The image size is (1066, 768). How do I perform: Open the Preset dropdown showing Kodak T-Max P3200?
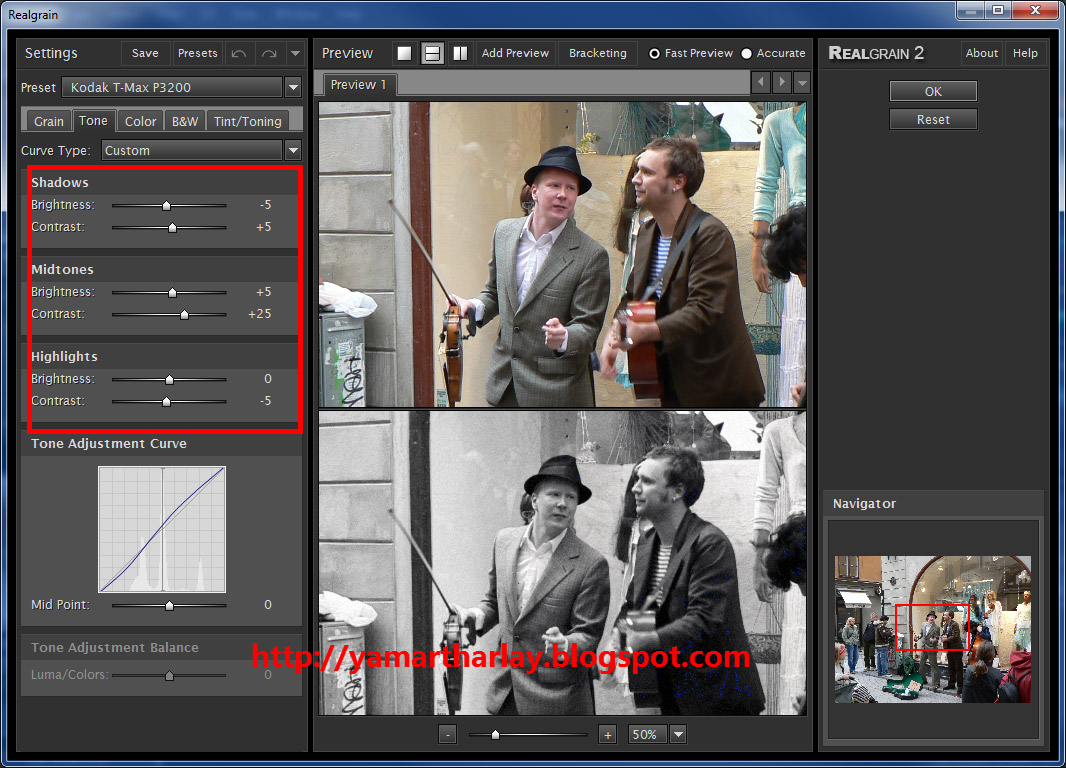[x=181, y=87]
